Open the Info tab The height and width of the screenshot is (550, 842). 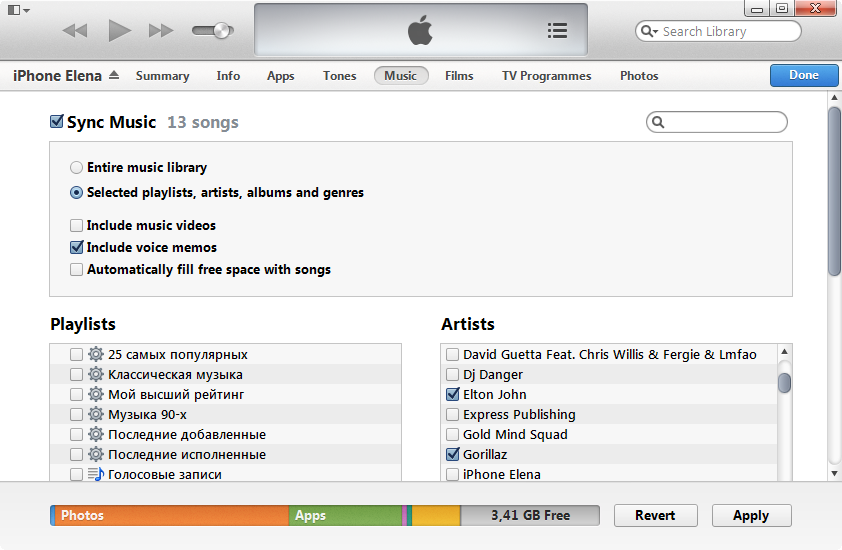[x=228, y=76]
